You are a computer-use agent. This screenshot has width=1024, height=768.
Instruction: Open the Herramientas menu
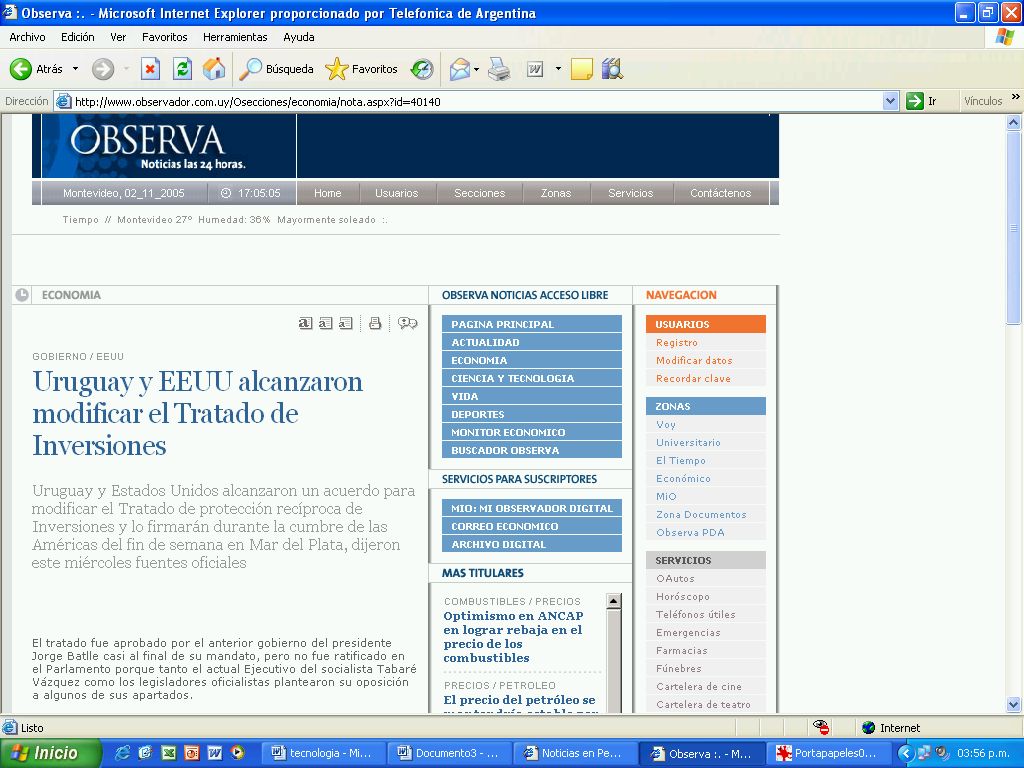click(x=235, y=37)
